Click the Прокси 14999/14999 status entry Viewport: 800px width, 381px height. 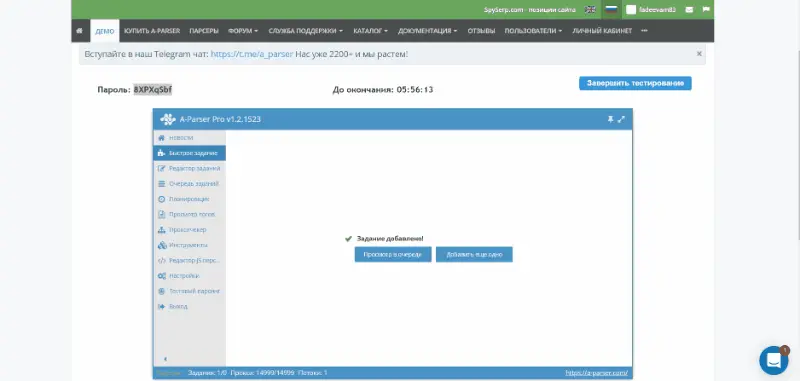pos(262,373)
